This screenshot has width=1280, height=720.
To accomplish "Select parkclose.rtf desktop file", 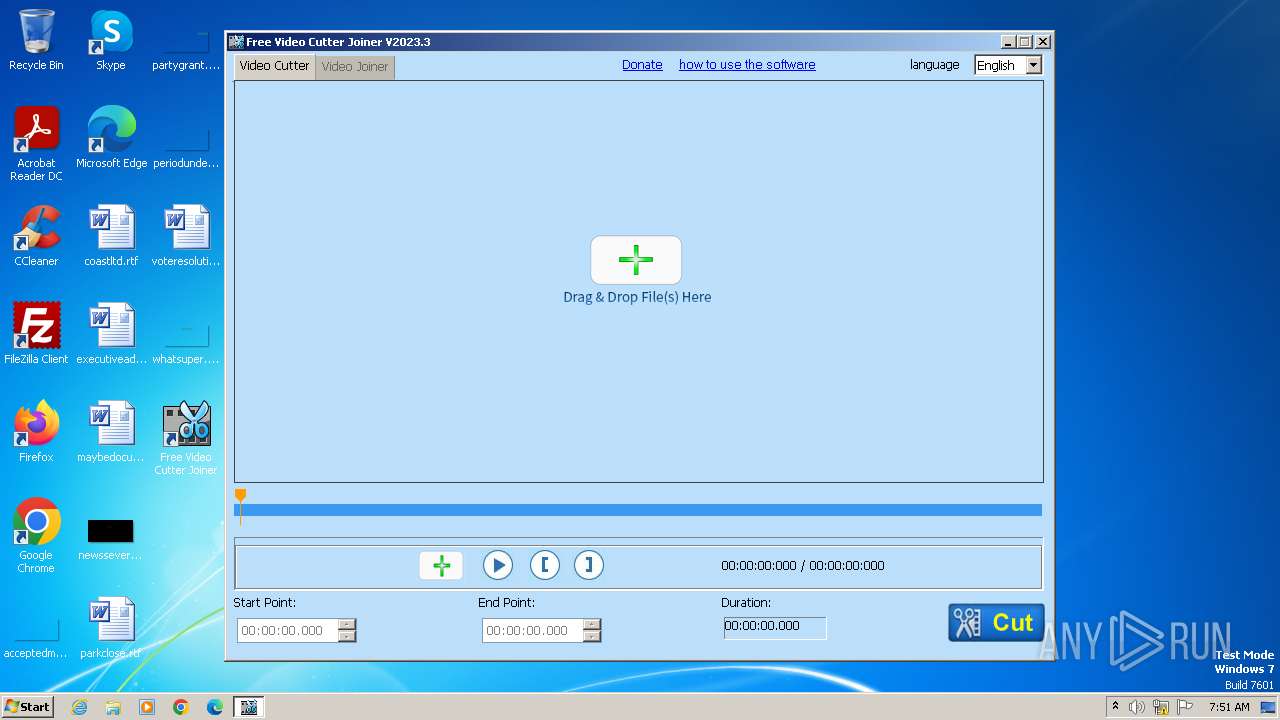I will pyautogui.click(x=111, y=629).
